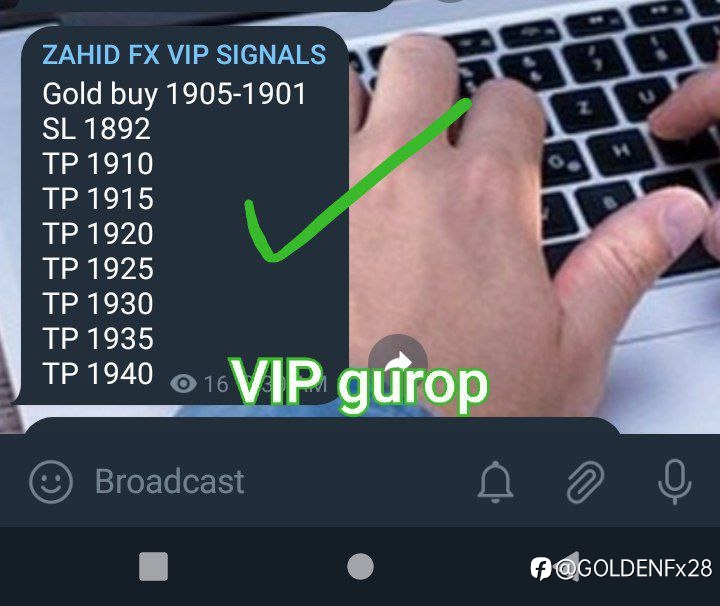720x606 pixels.
Task: Tap the Facebook logo in the watermark
Action: pyautogui.click(x=540, y=568)
